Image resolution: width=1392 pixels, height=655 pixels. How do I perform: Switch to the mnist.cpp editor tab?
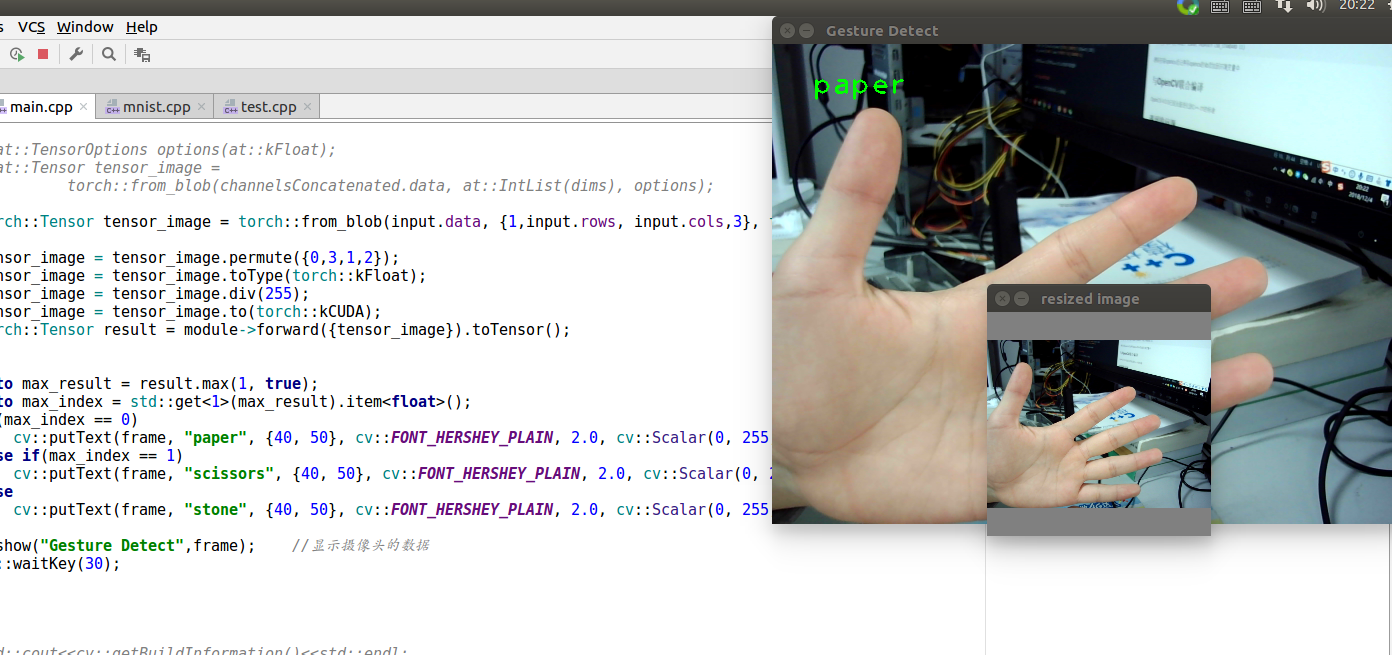click(156, 107)
